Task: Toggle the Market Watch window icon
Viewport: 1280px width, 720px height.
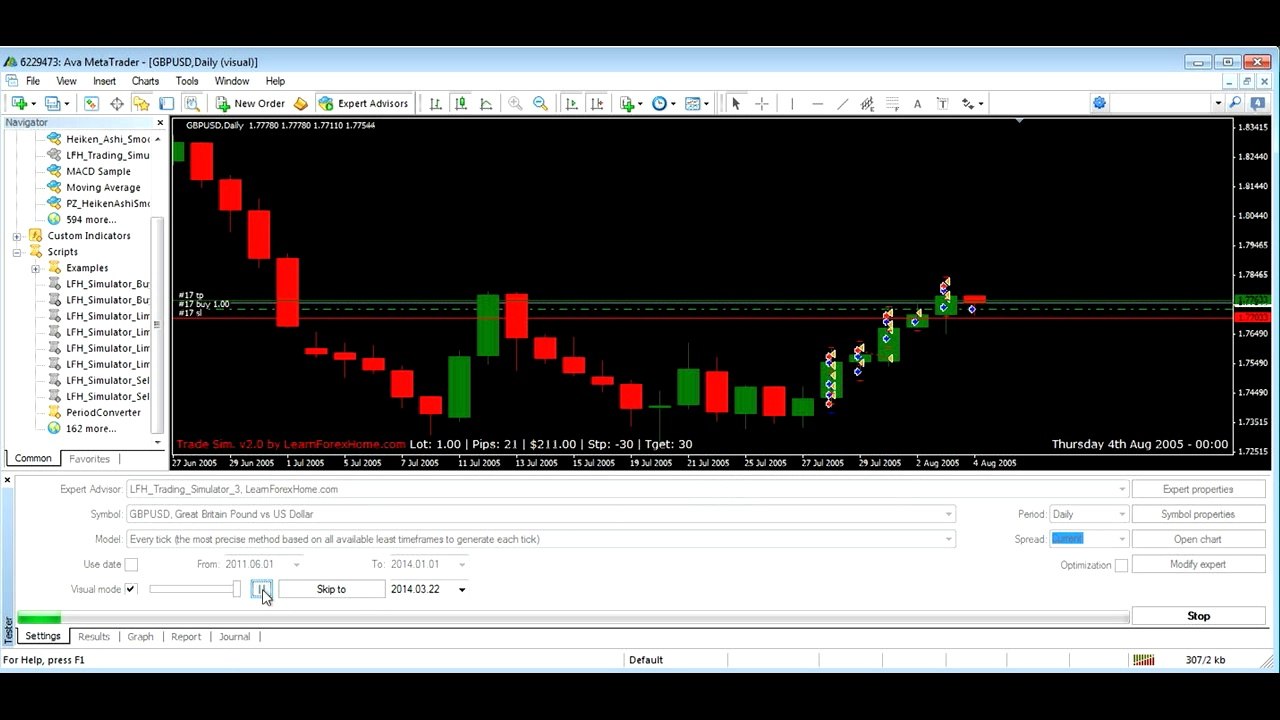Action: (x=91, y=103)
